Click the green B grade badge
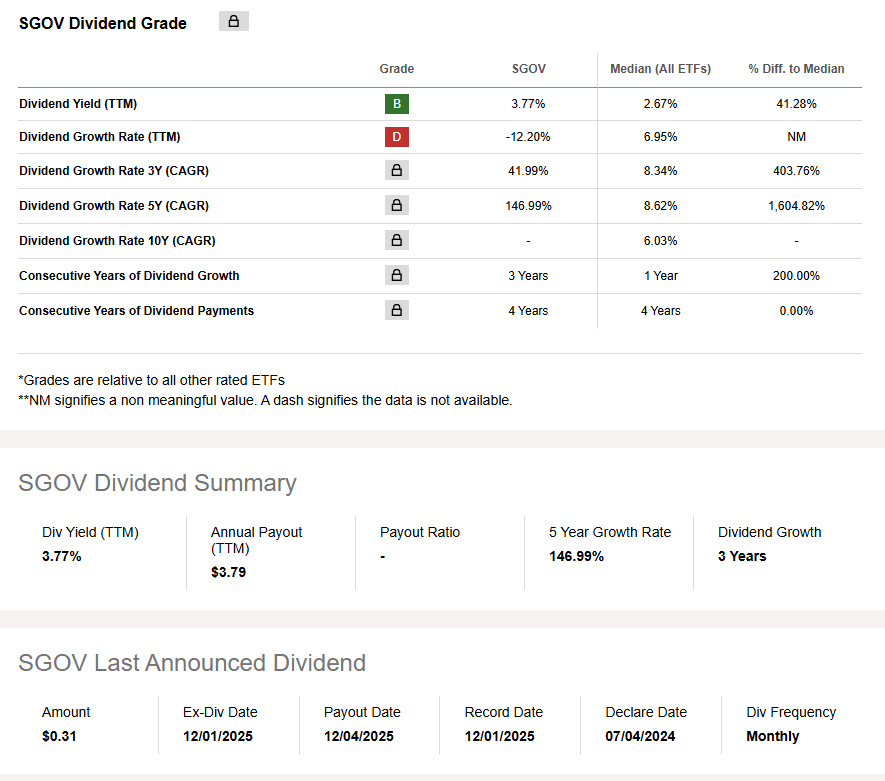The width and height of the screenshot is (885, 781). click(397, 104)
